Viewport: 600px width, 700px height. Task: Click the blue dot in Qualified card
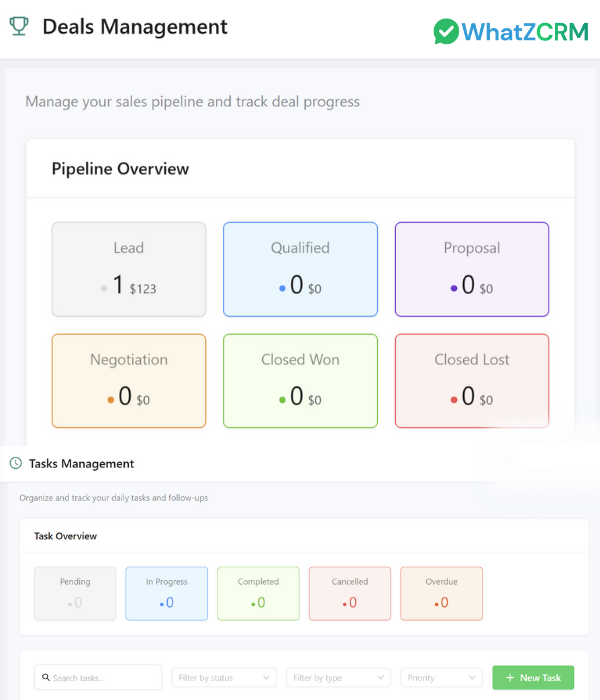(283, 289)
